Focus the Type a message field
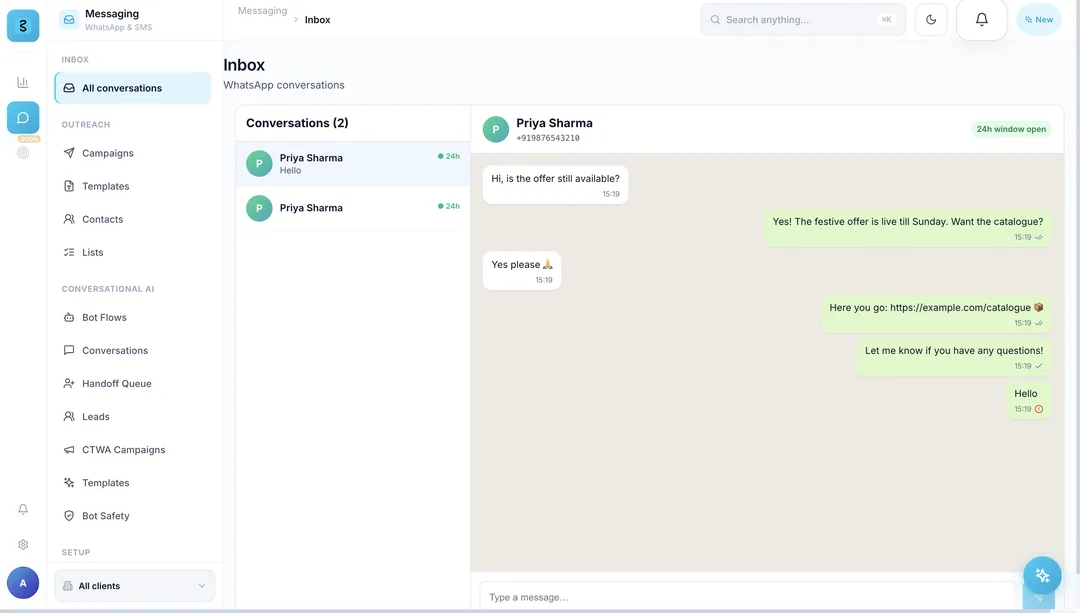 coord(747,597)
